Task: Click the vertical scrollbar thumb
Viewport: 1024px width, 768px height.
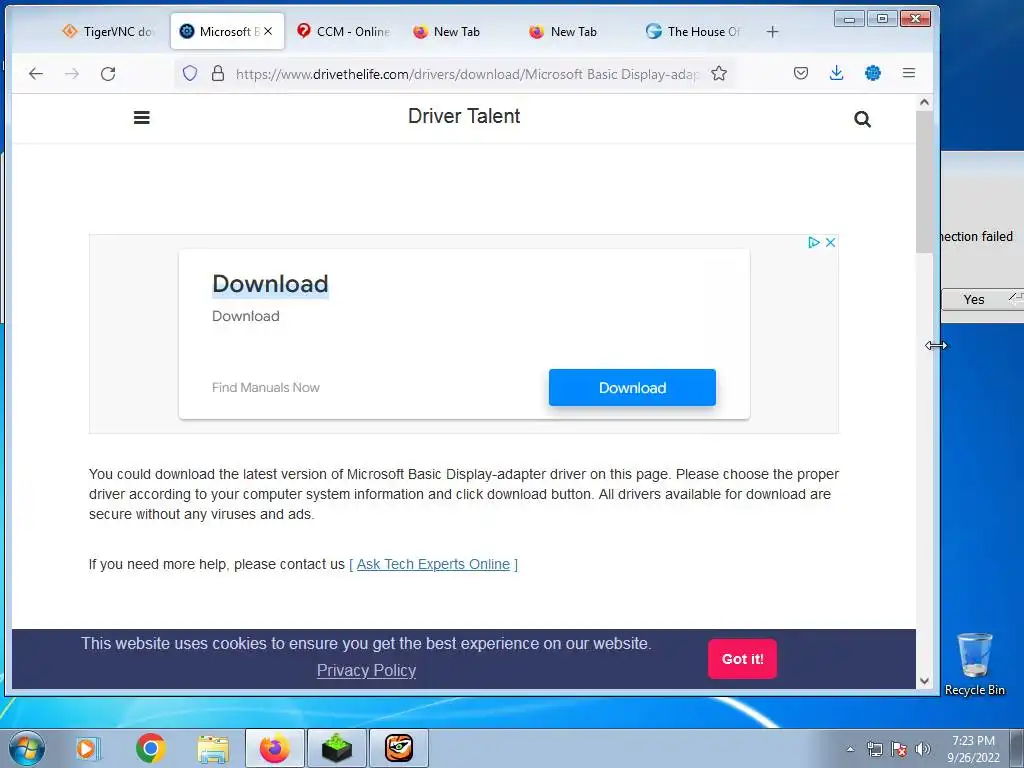Action: coord(924,182)
